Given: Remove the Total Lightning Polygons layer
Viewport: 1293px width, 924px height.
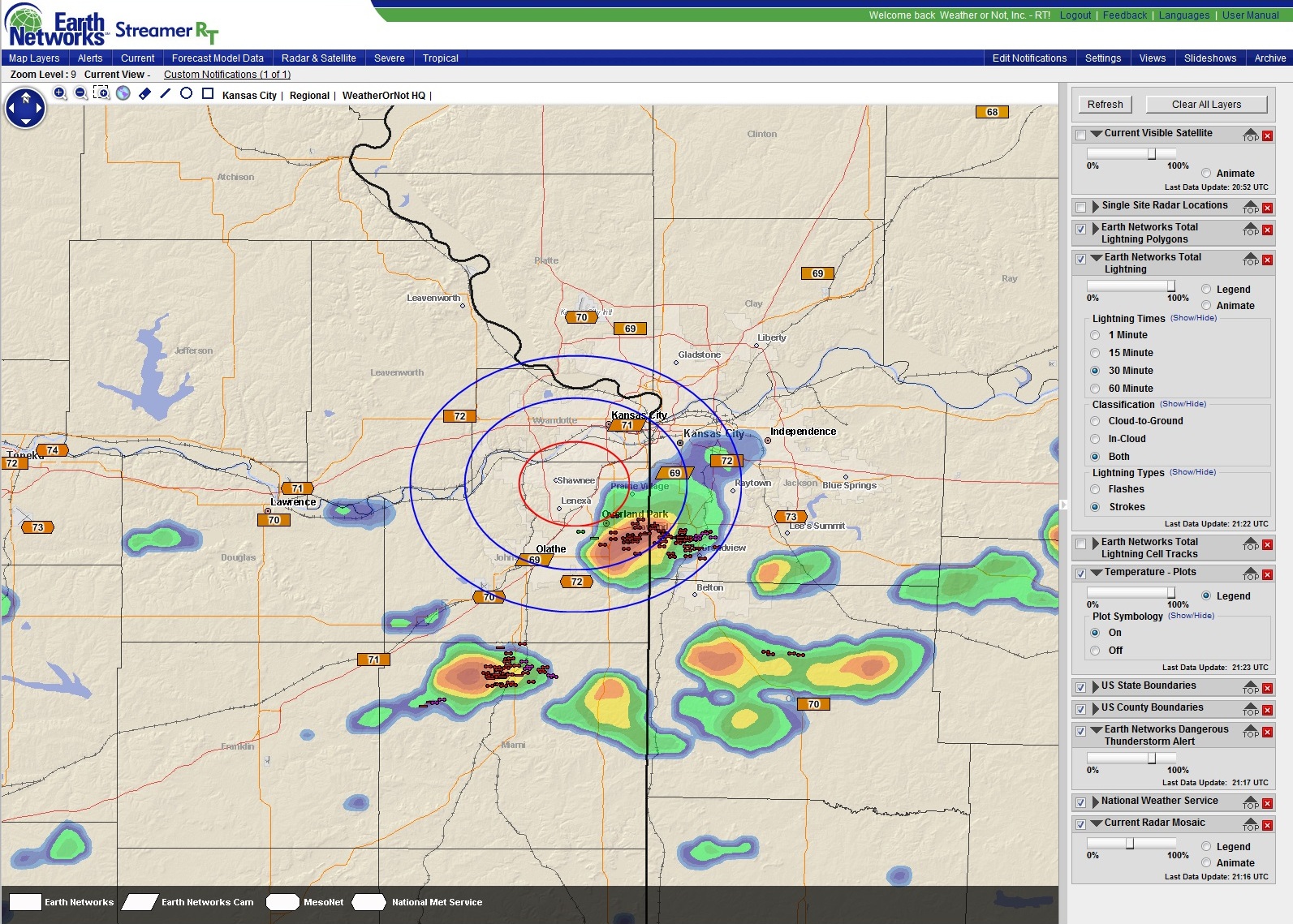Looking at the screenshot, I should 1268,230.
